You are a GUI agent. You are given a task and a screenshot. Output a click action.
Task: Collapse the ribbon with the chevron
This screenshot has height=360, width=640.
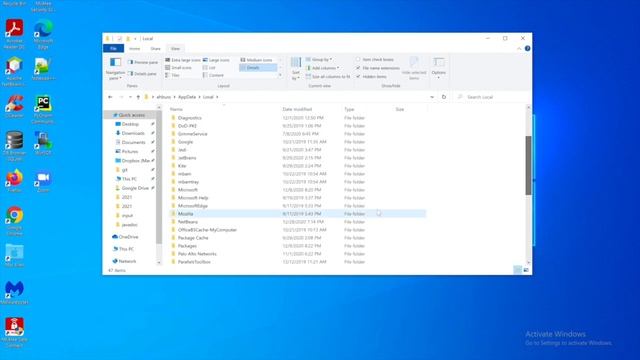[x=519, y=49]
